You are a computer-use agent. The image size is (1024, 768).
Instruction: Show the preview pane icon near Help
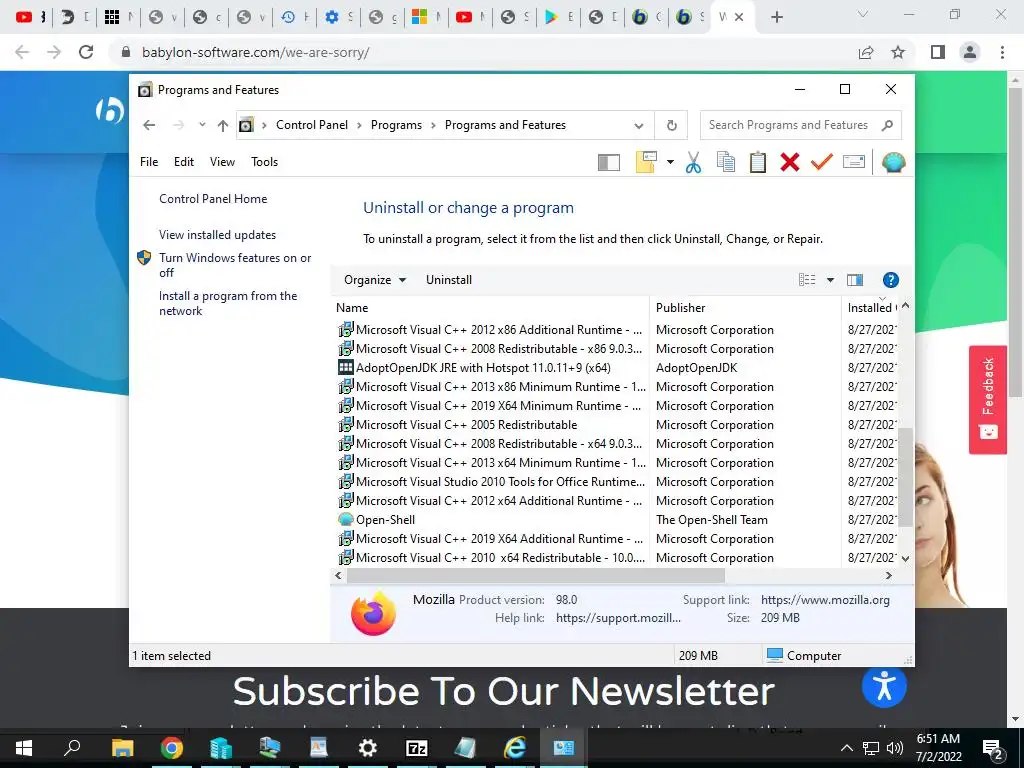[x=855, y=280]
